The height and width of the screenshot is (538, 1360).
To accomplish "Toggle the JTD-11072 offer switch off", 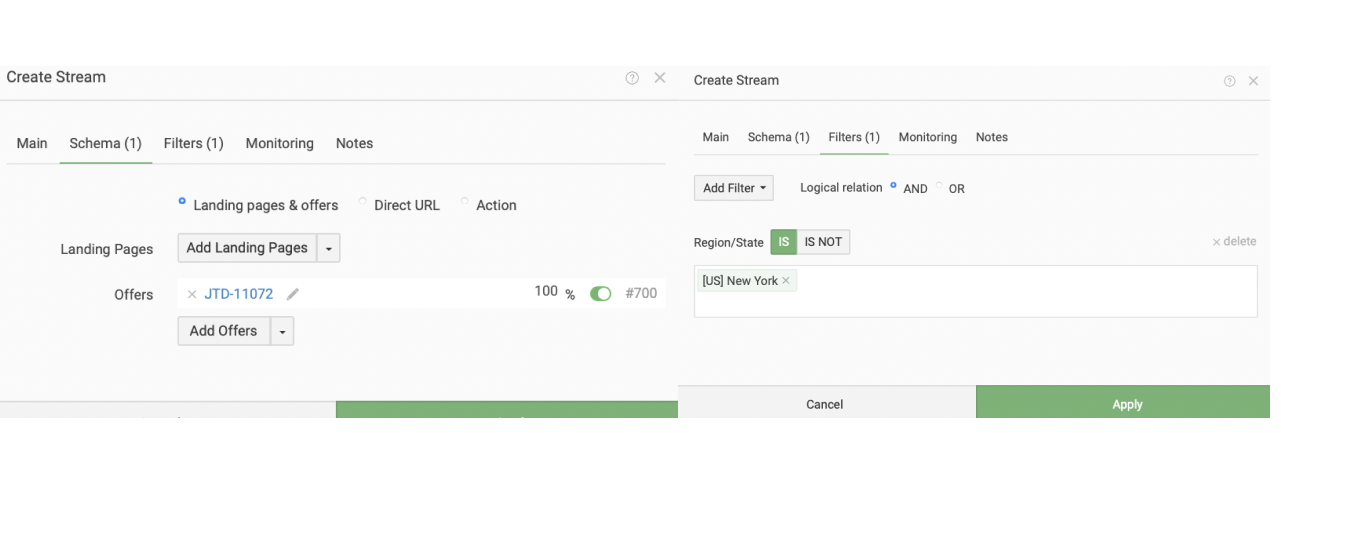I will pyautogui.click(x=601, y=294).
